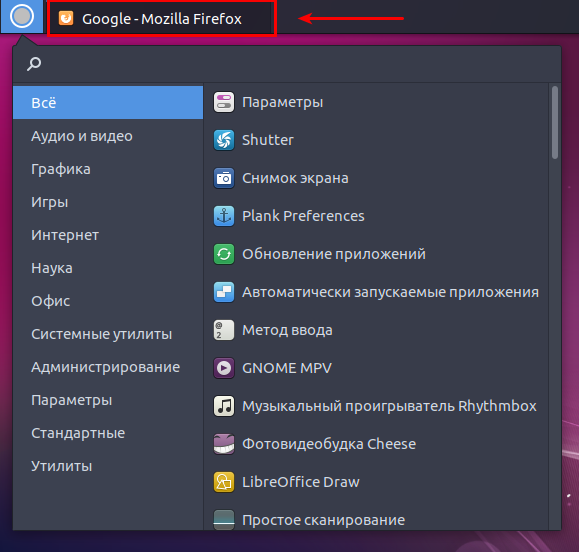
Task: Select the Системные утилиты category
Action: [x=108, y=334]
